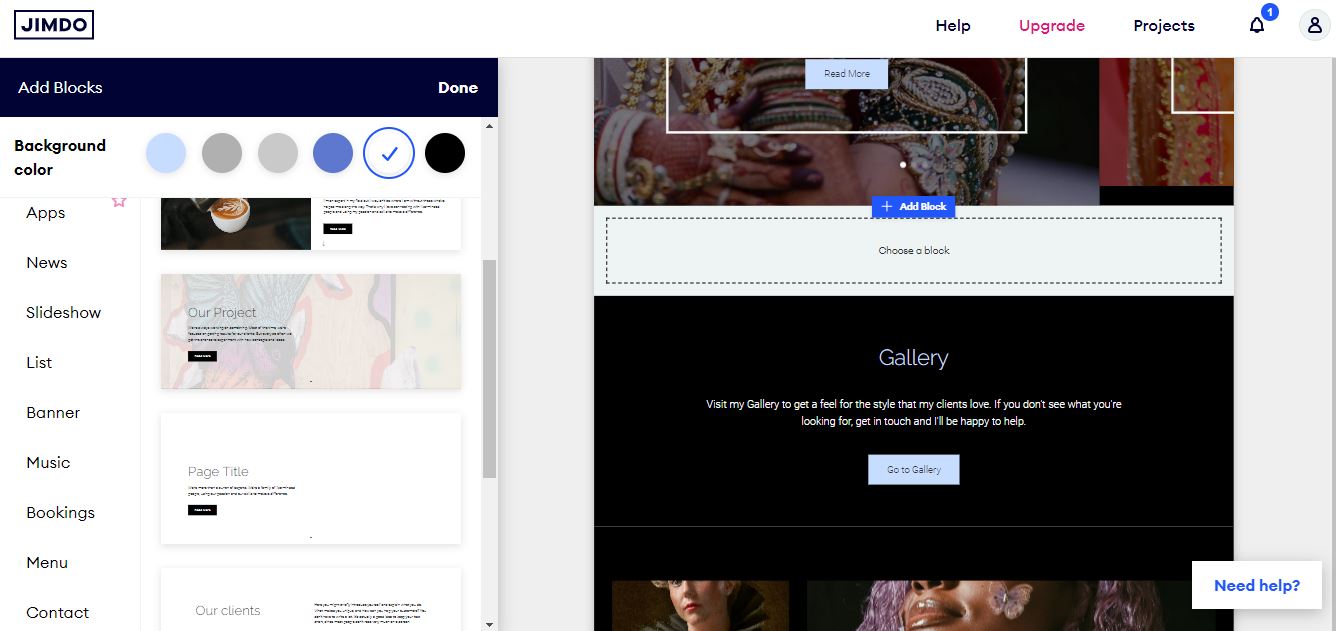Click the block list scrollbar thumb
The image size is (1336, 631).
(x=490, y=369)
